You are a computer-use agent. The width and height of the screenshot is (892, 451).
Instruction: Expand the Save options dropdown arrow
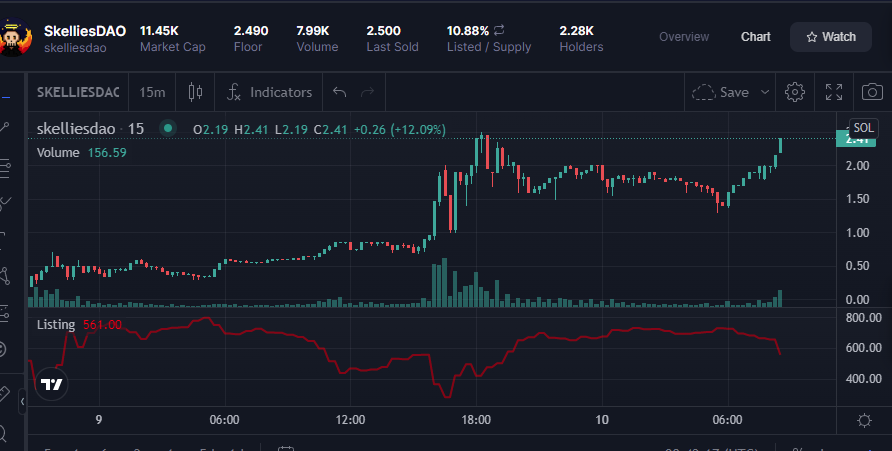(765, 92)
